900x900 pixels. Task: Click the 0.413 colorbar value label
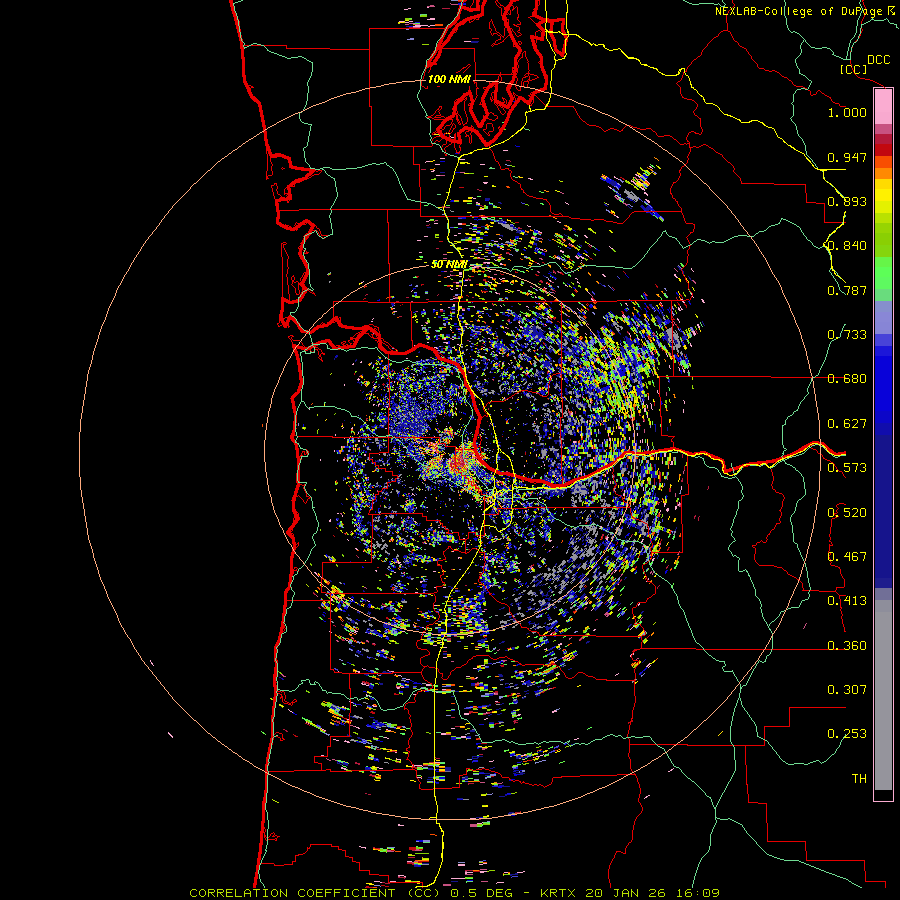point(847,601)
